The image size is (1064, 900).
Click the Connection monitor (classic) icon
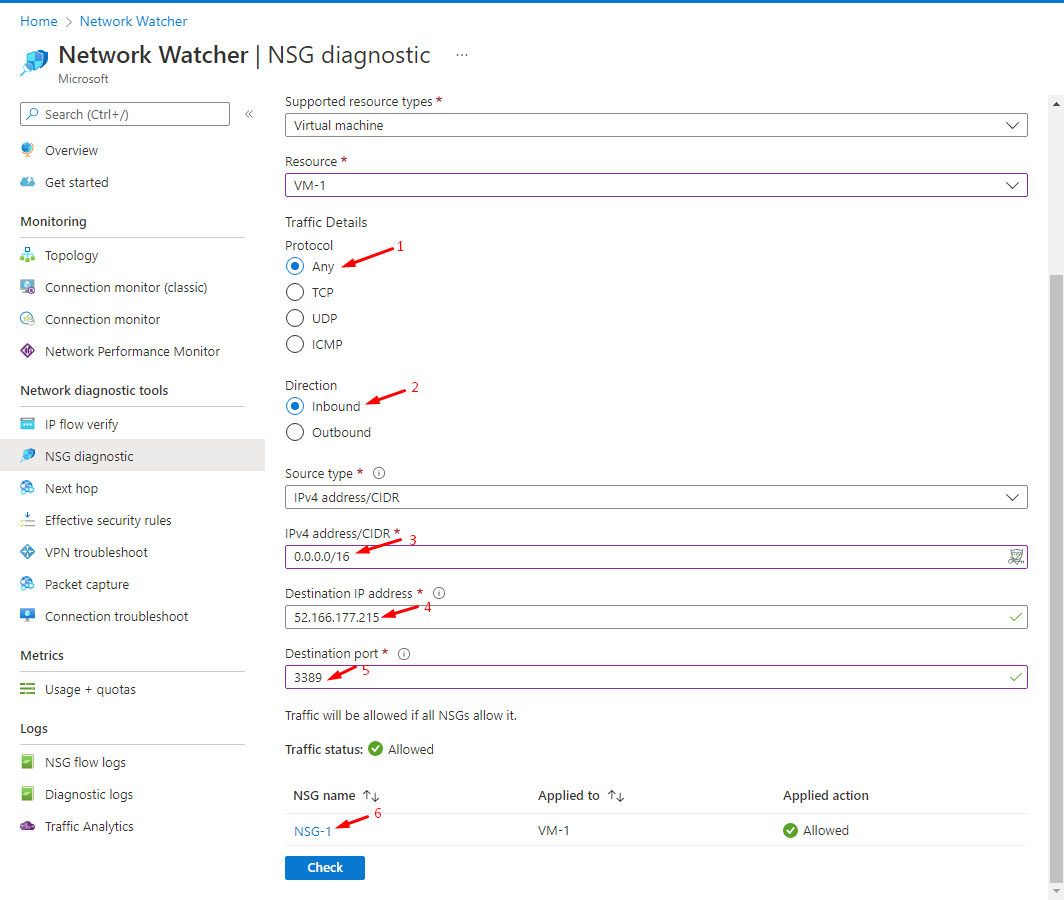(27, 287)
